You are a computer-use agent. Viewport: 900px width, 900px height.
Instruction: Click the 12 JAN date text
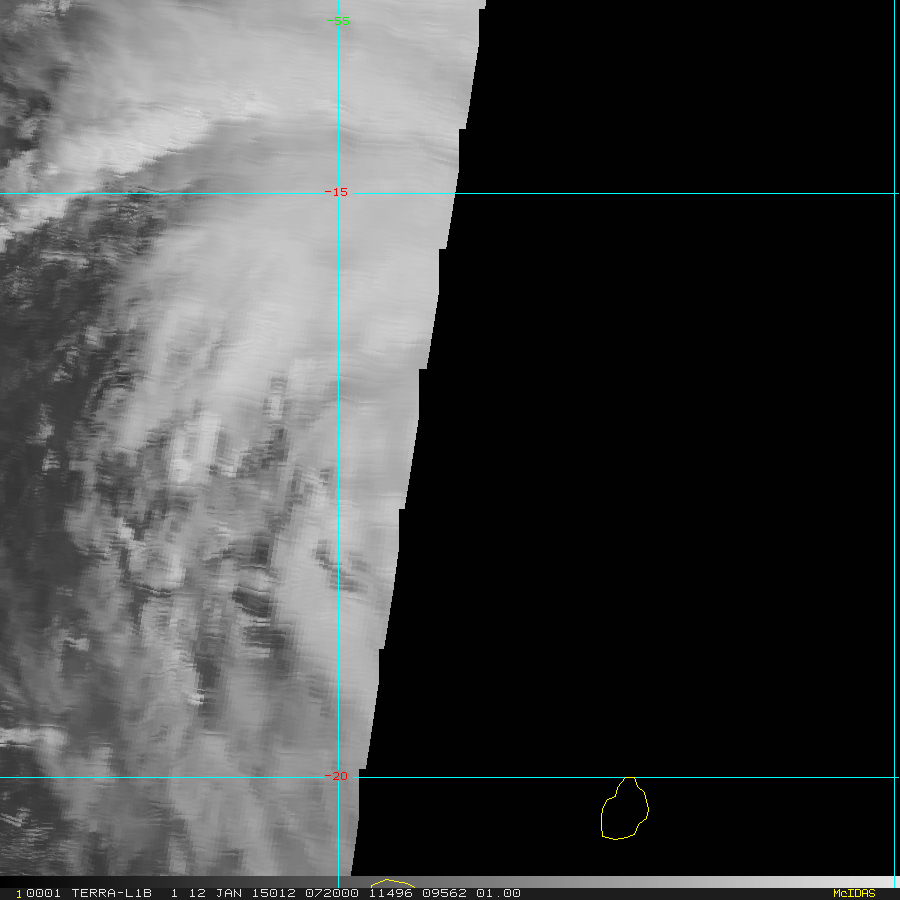(x=205, y=893)
